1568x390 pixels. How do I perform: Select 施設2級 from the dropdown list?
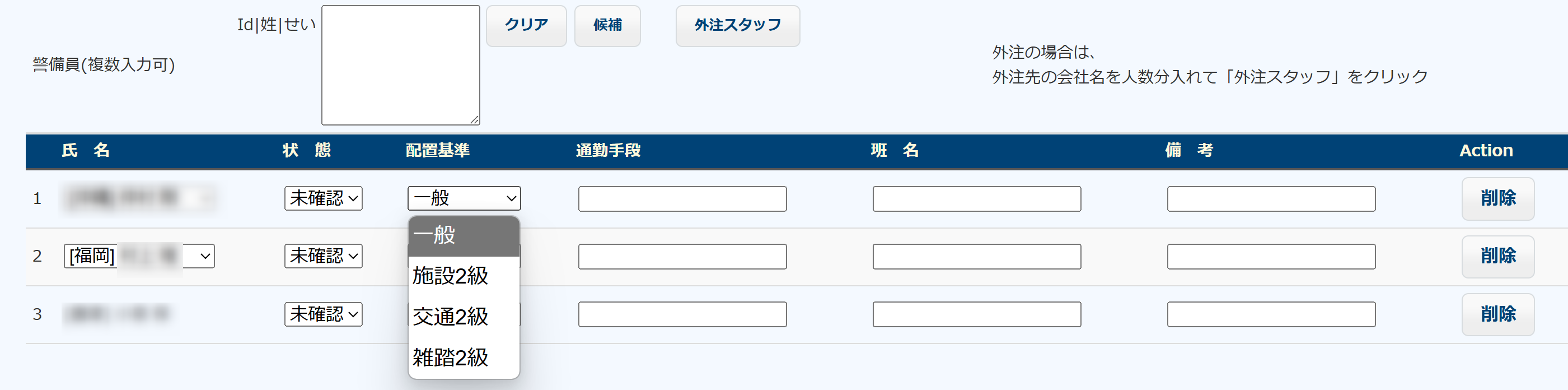[464, 276]
